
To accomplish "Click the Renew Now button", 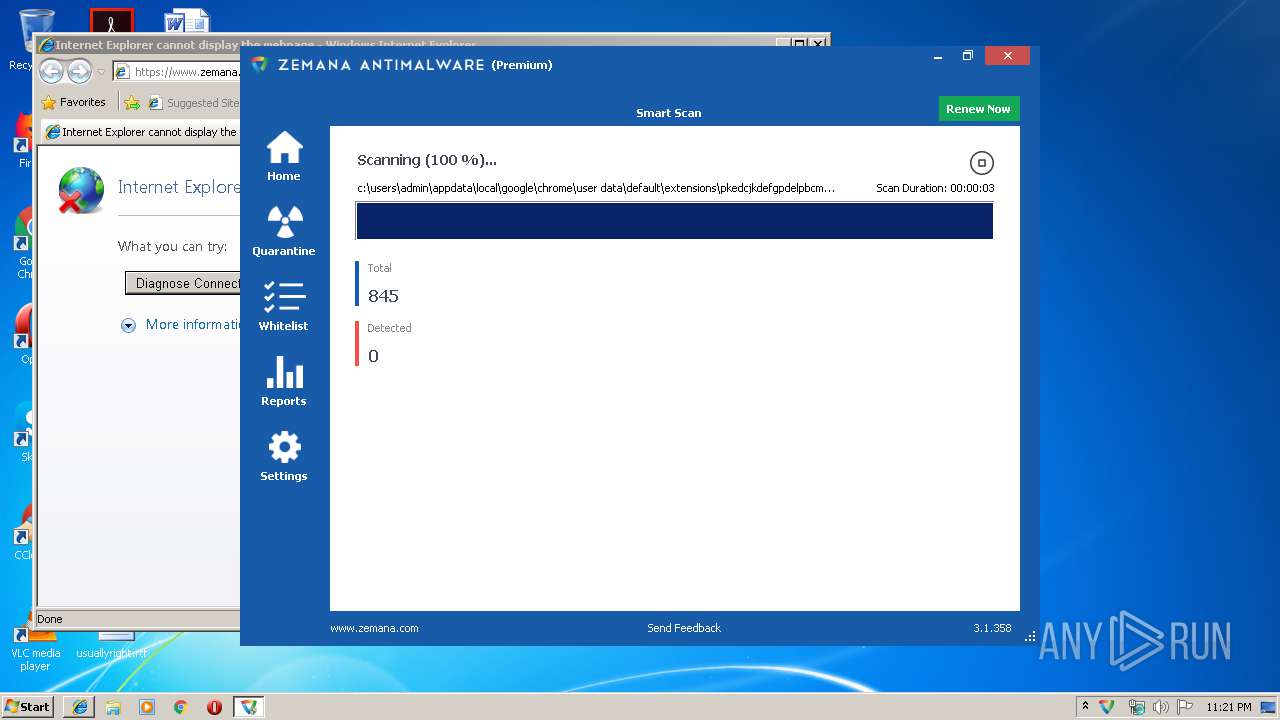I will click(978, 109).
